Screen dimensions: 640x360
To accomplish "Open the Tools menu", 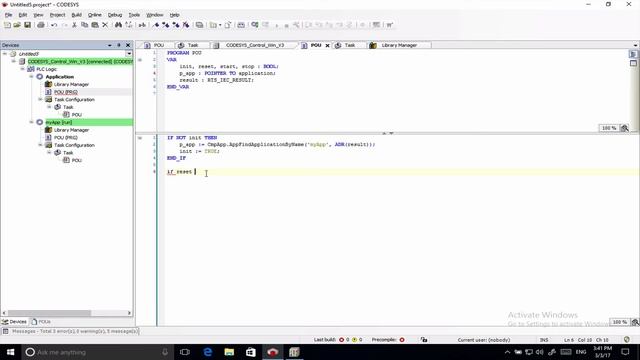I will pyautogui.click(x=134, y=15).
